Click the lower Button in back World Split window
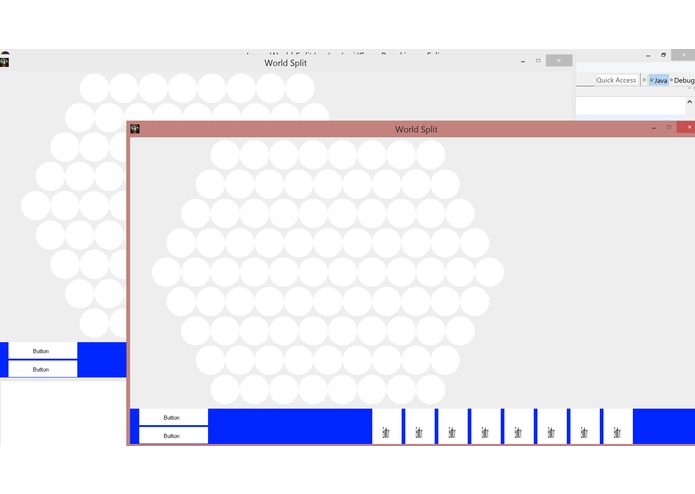This screenshot has height=494, width=695. [43, 369]
